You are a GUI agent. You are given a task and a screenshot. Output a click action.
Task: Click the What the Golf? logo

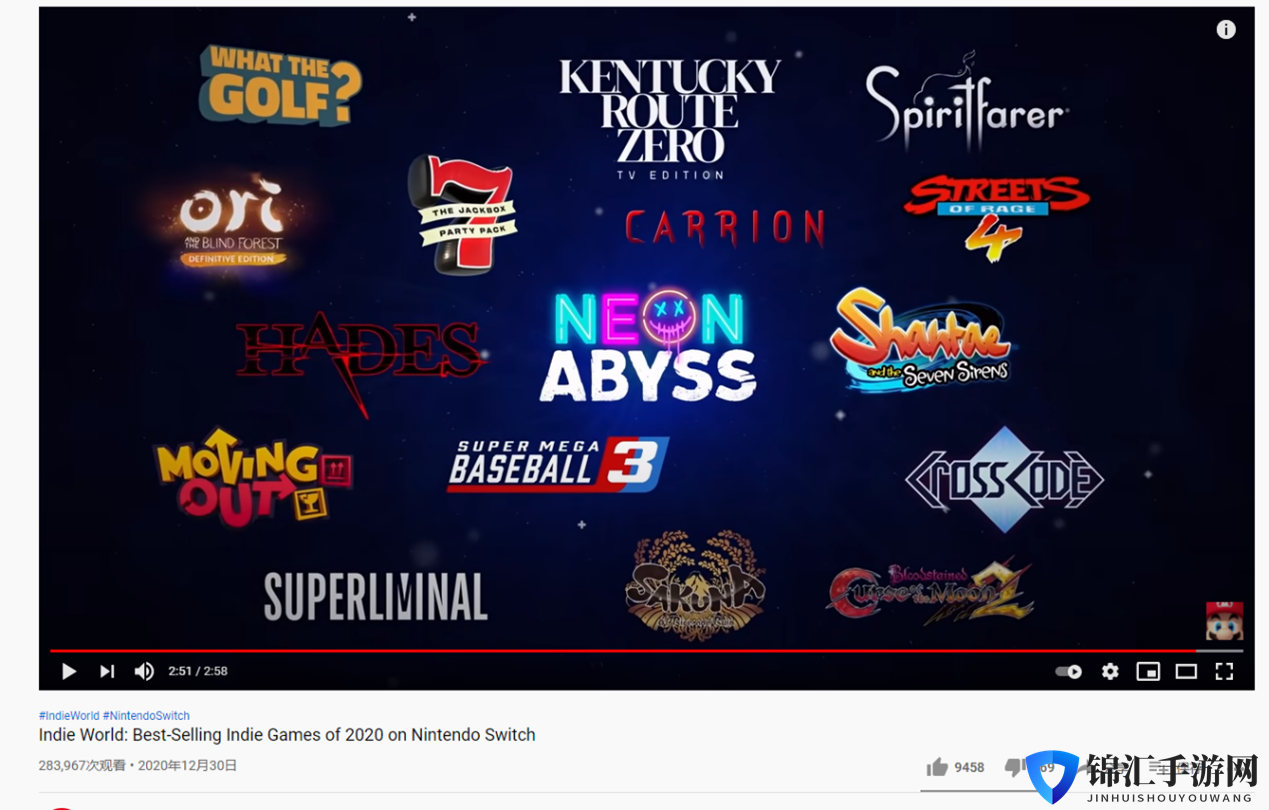click(x=280, y=84)
